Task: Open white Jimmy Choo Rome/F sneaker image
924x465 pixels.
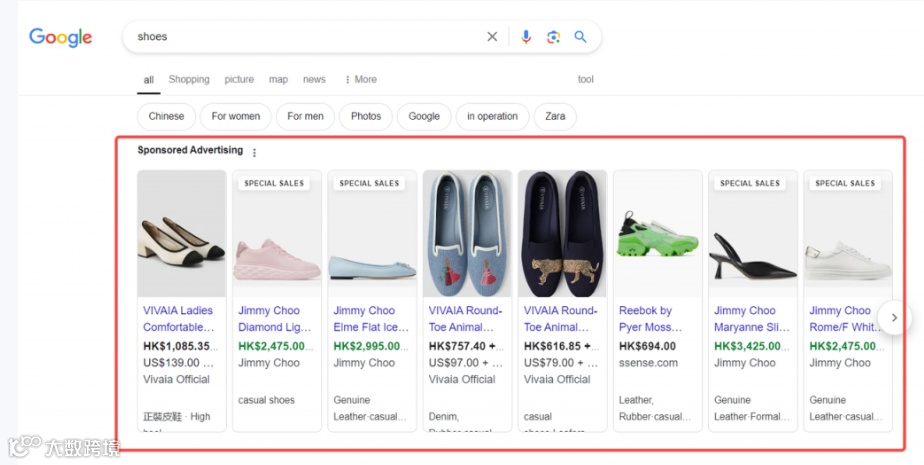Action: [x=848, y=233]
